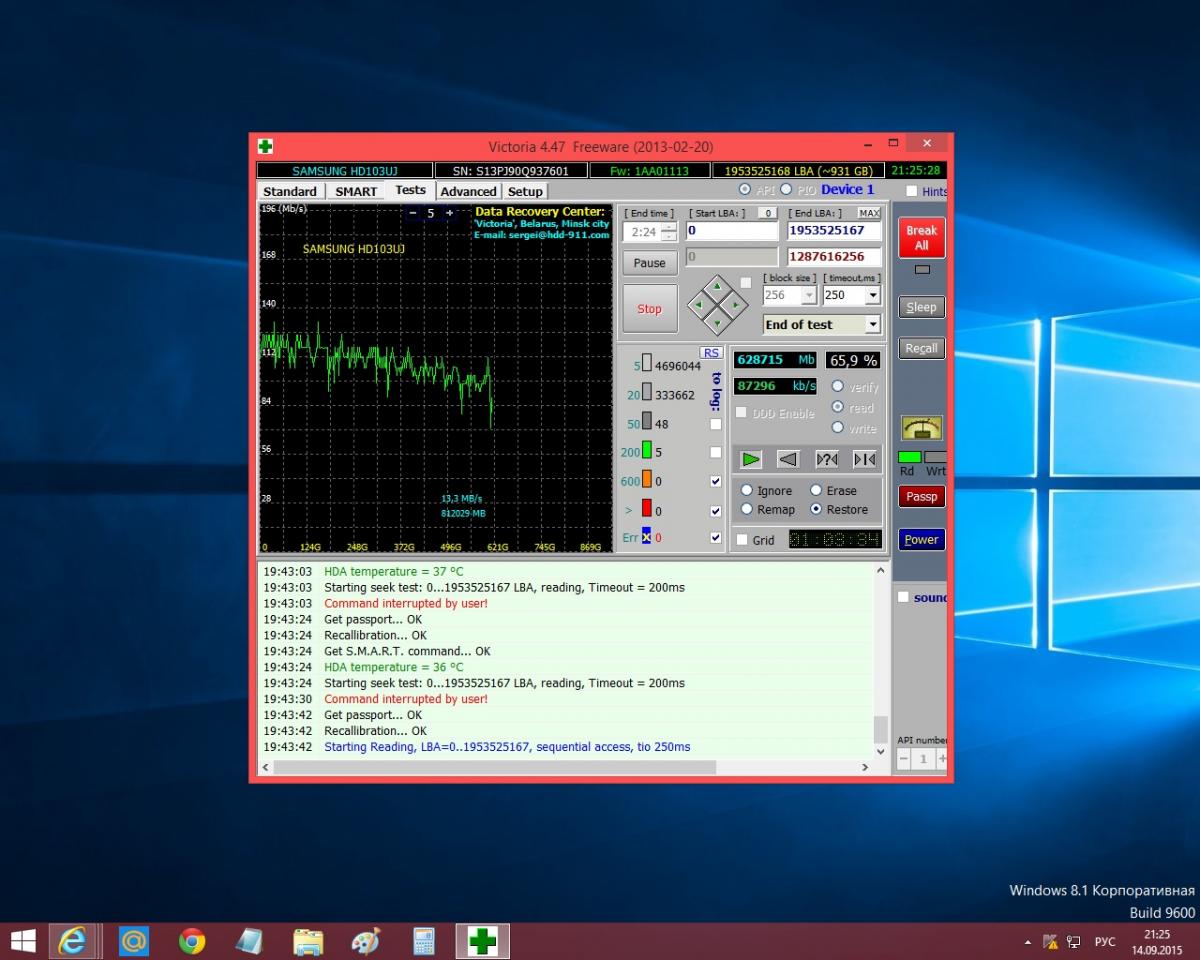Select the reverse scan arrow icon
1200x960 pixels.
[788, 459]
